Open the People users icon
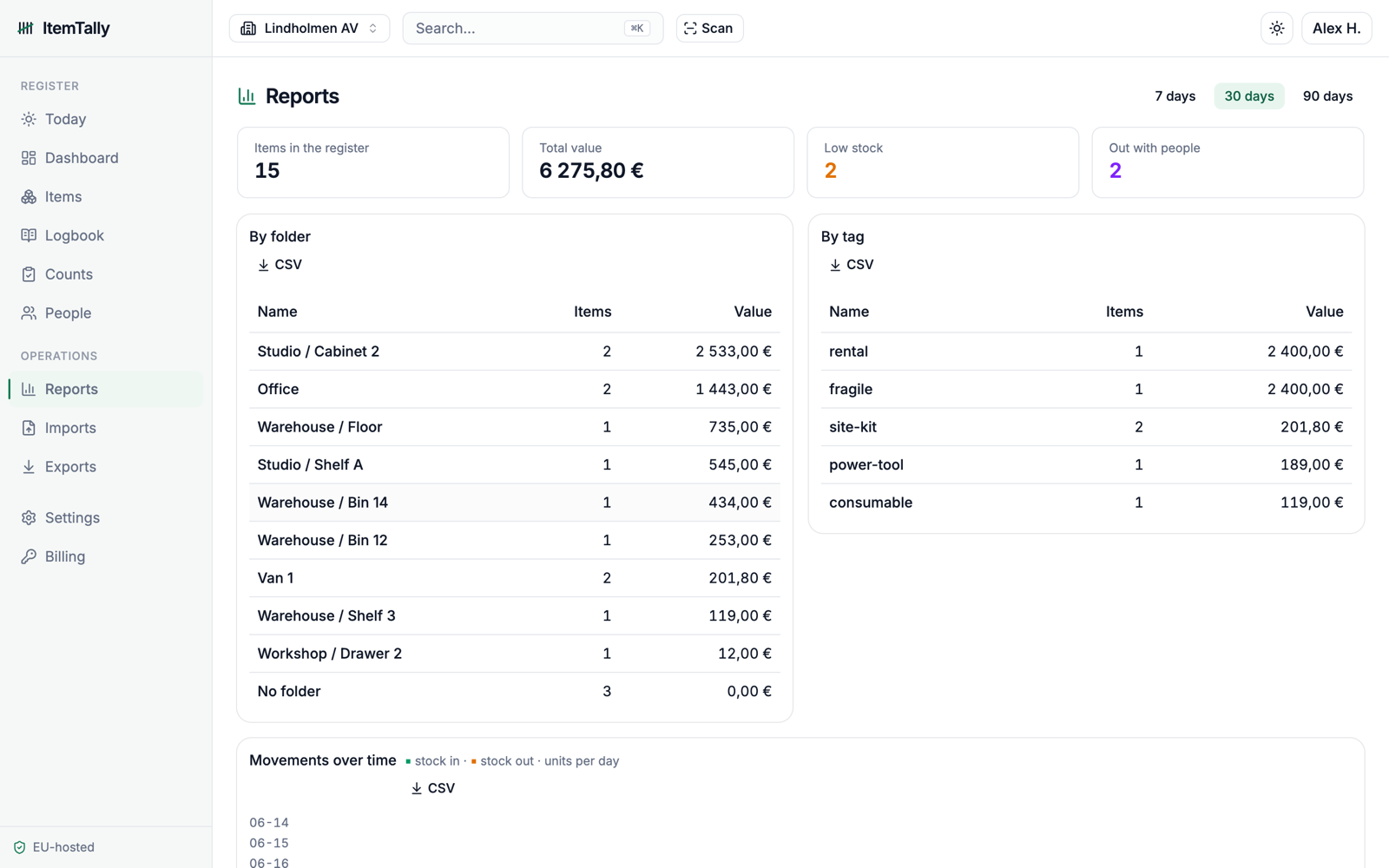The image size is (1389, 868). 29,313
